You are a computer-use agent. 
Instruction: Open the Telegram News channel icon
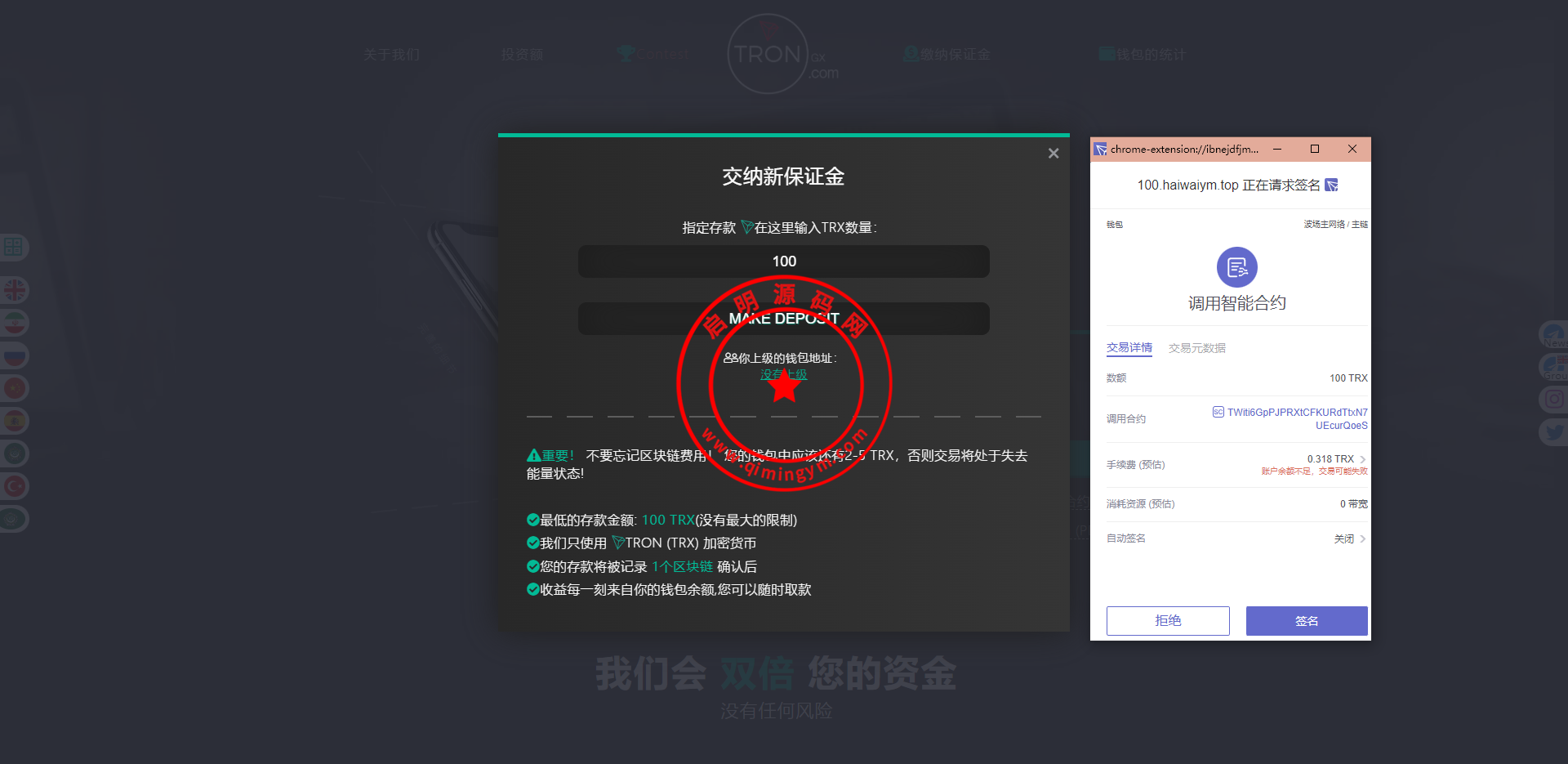click(x=1553, y=334)
